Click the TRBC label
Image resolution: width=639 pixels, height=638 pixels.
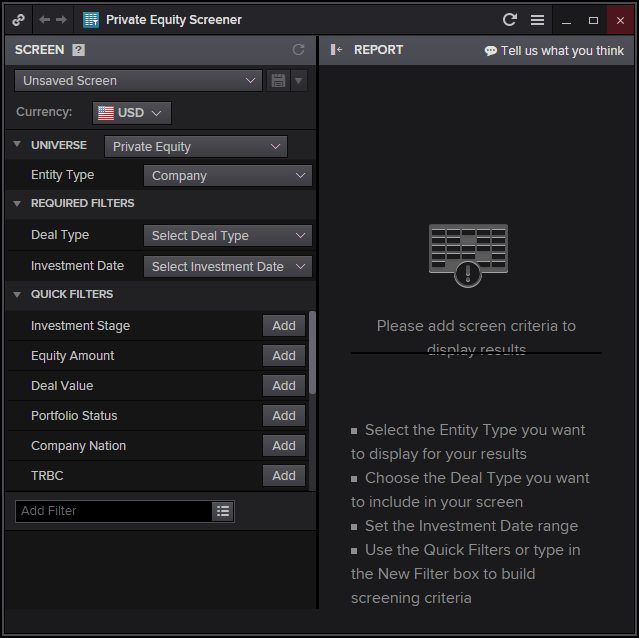point(47,475)
